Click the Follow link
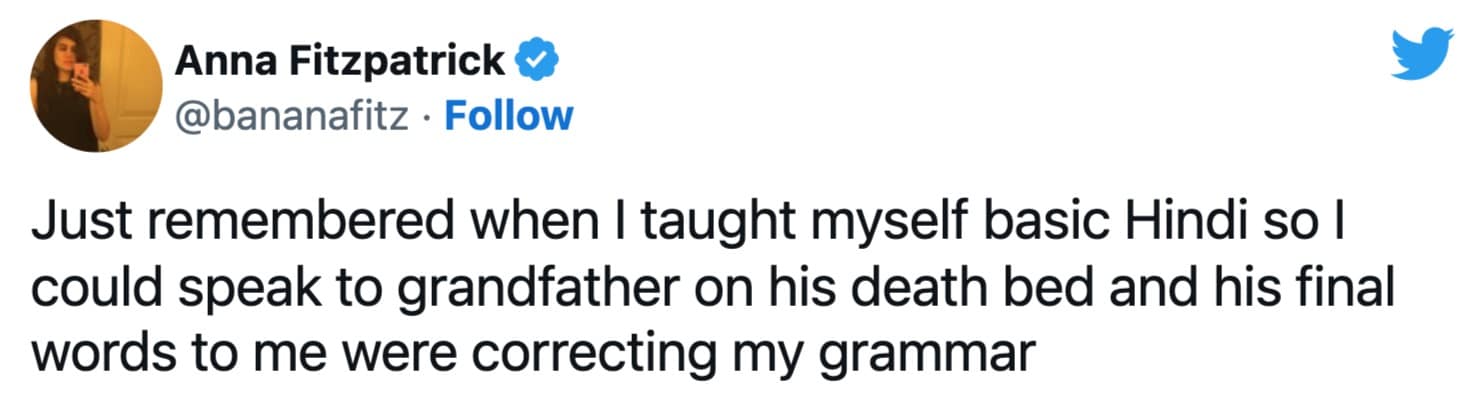The height and width of the screenshot is (406, 1474). pyautogui.click(x=508, y=117)
